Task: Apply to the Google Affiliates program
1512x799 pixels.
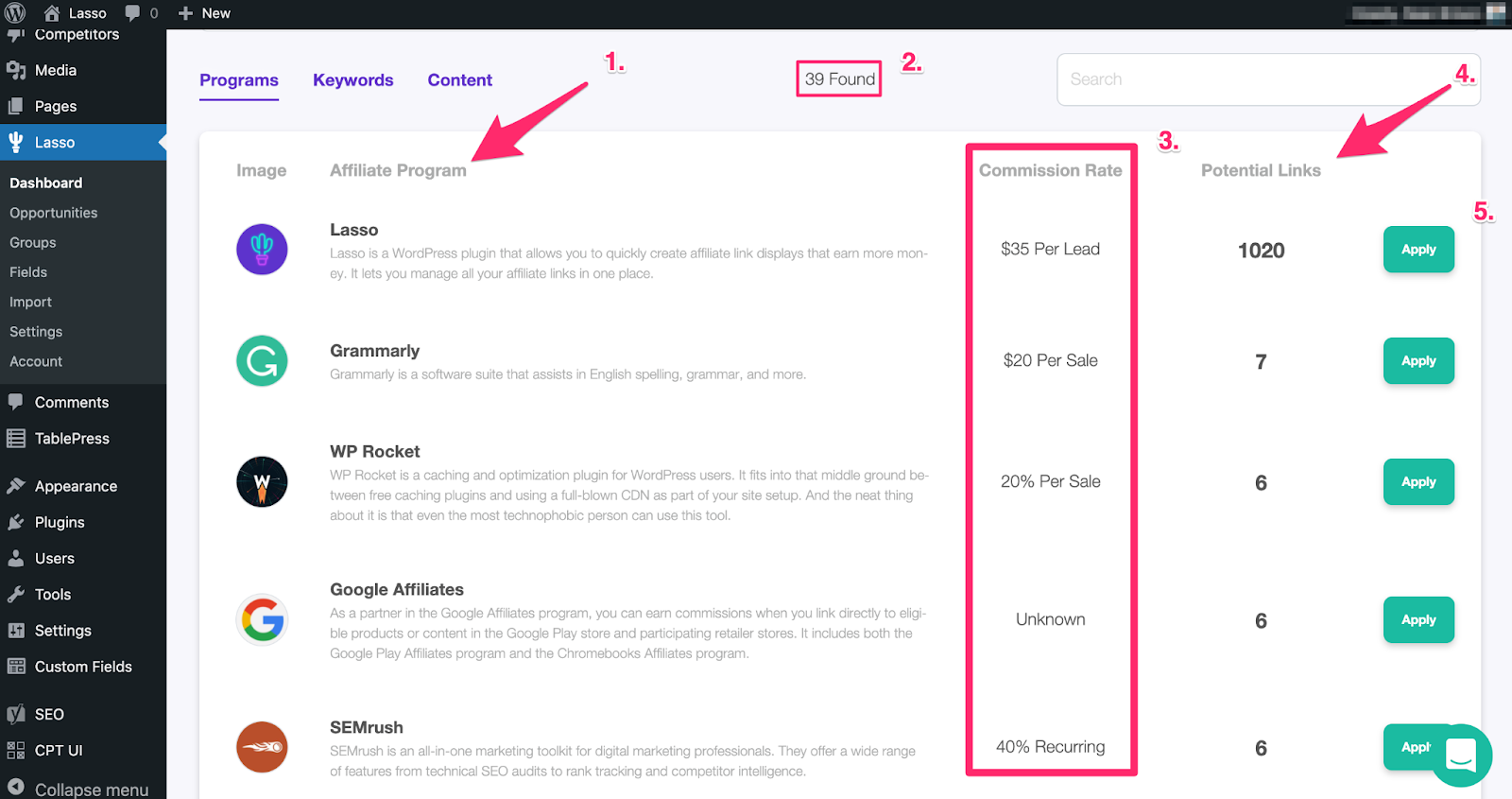Action: (x=1418, y=620)
